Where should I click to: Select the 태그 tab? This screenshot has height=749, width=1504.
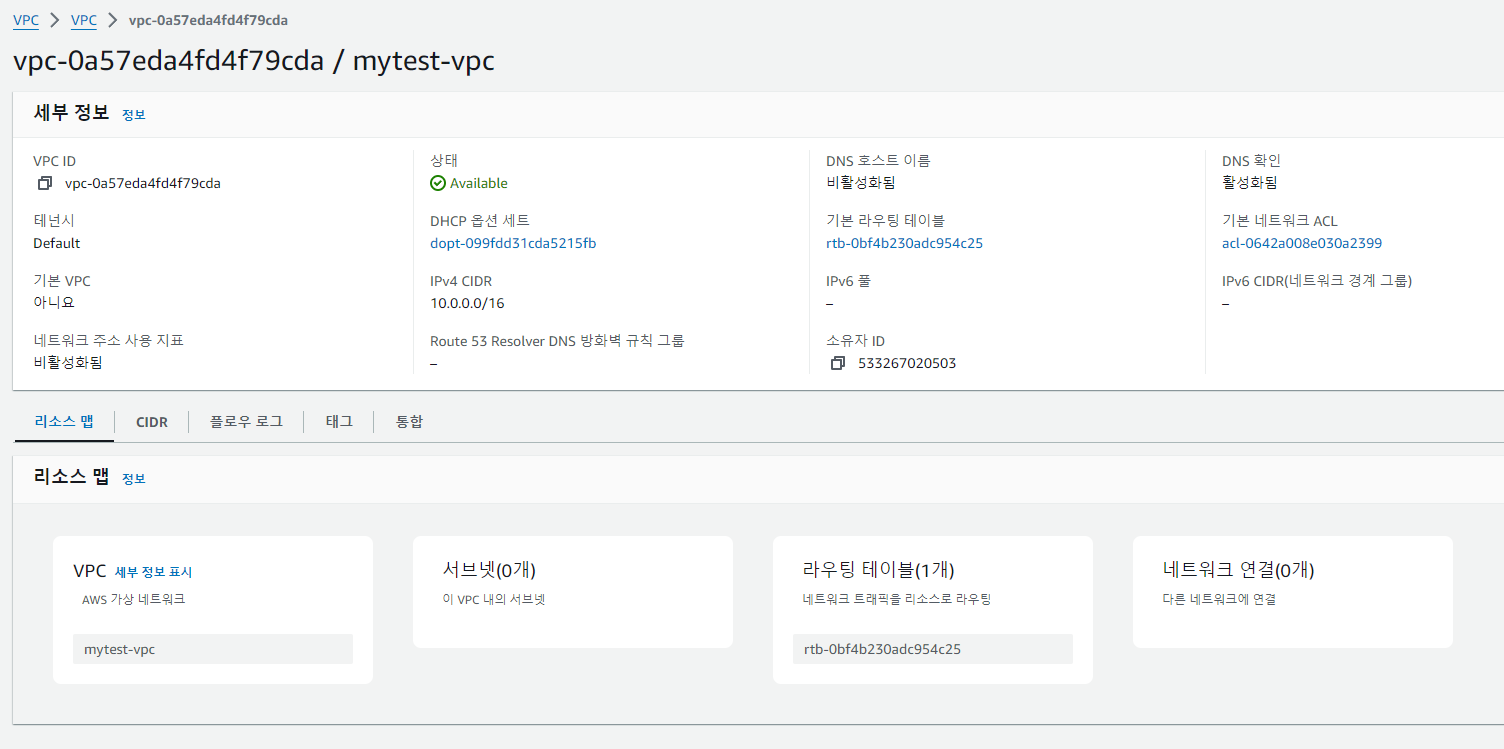339,422
